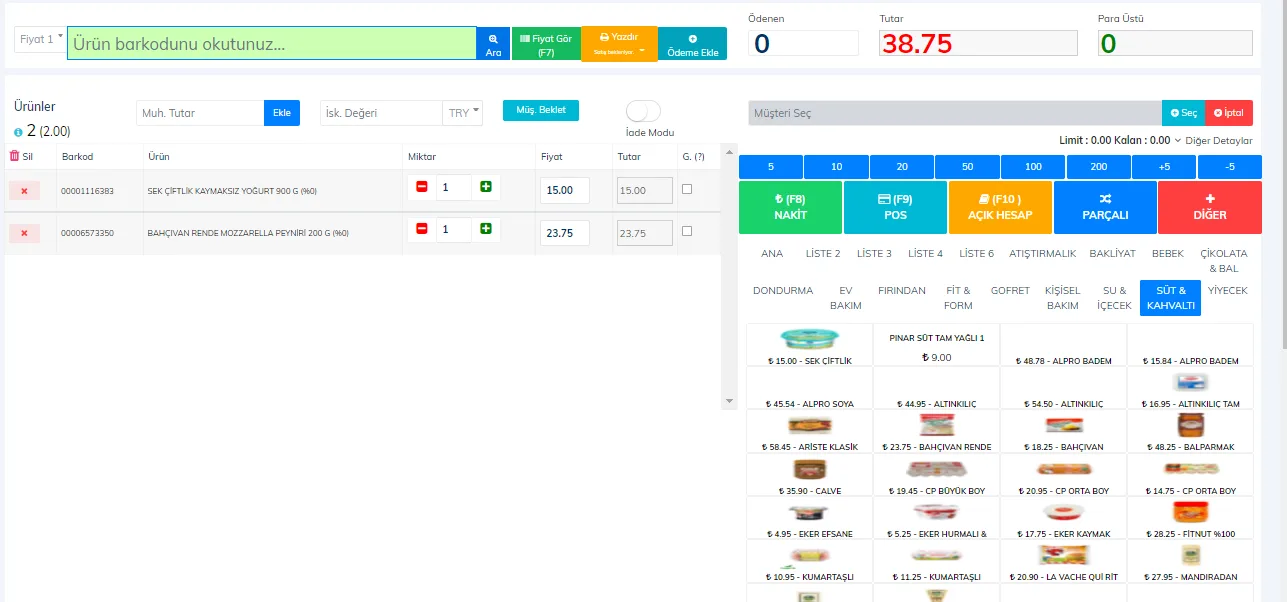
Task: Toggle the İade Modu switch
Action: [643, 112]
